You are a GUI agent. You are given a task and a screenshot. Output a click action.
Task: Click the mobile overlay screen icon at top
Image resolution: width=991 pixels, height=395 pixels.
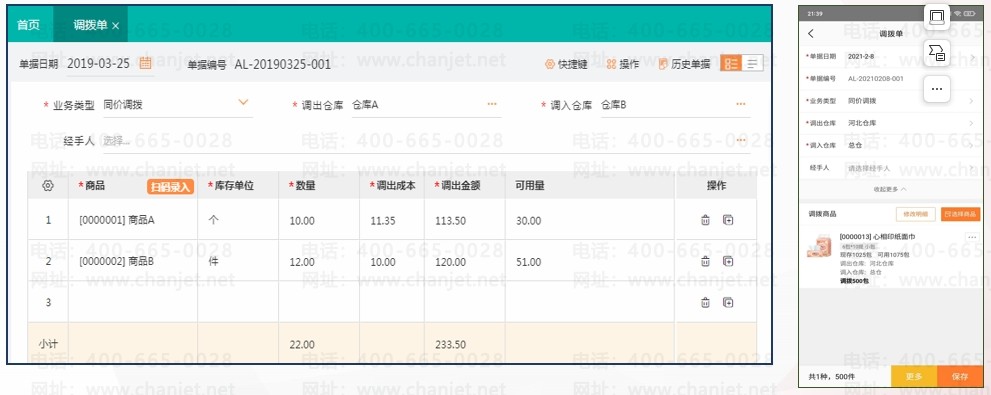point(937,16)
